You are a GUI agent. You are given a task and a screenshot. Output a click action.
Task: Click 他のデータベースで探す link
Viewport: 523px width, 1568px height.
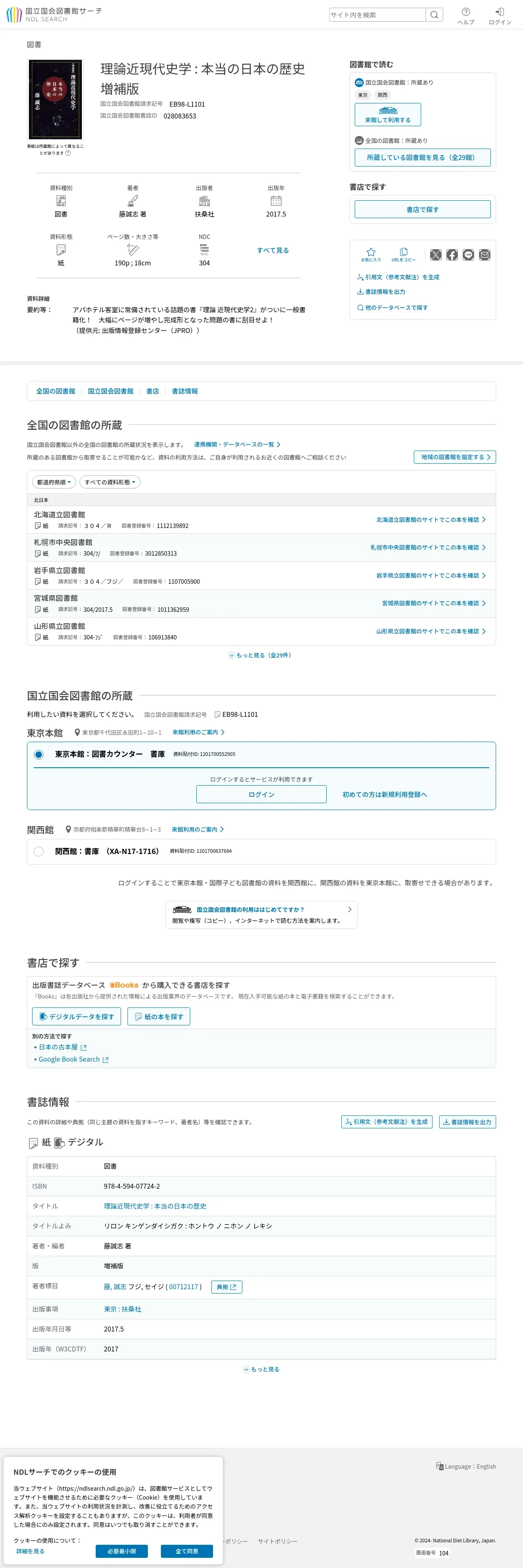393,307
